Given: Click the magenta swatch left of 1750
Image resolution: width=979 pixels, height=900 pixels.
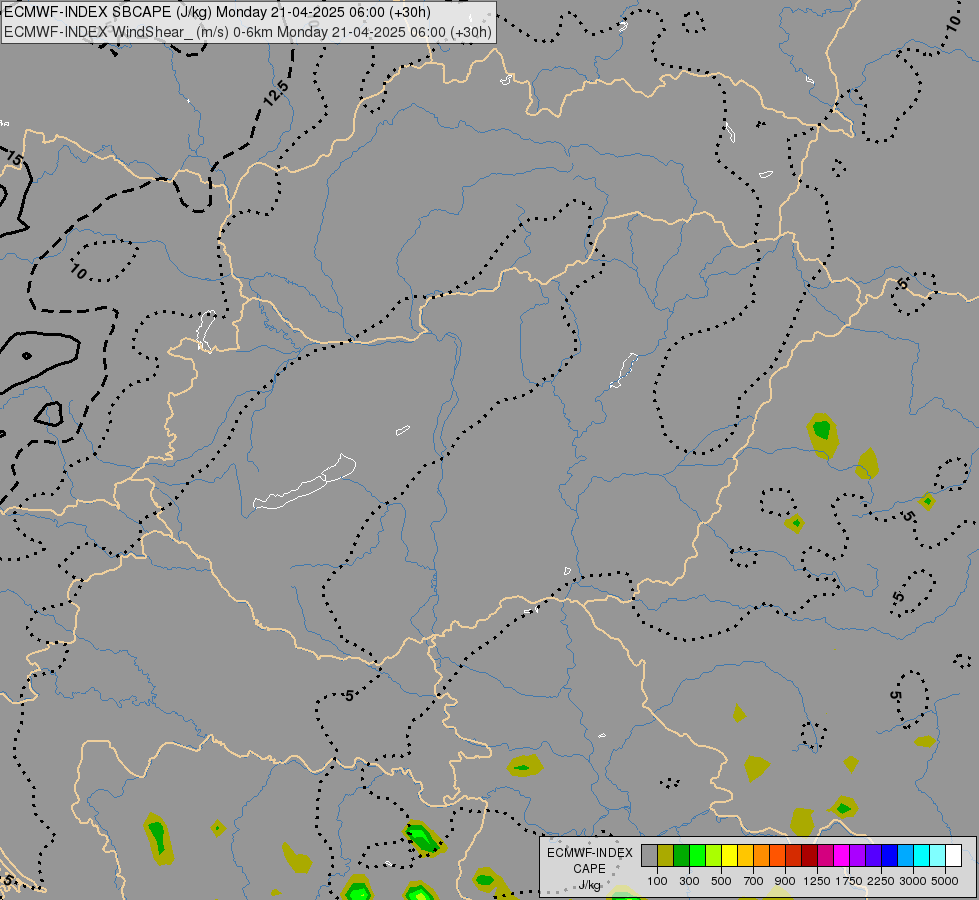Looking at the screenshot, I should pos(841,856).
